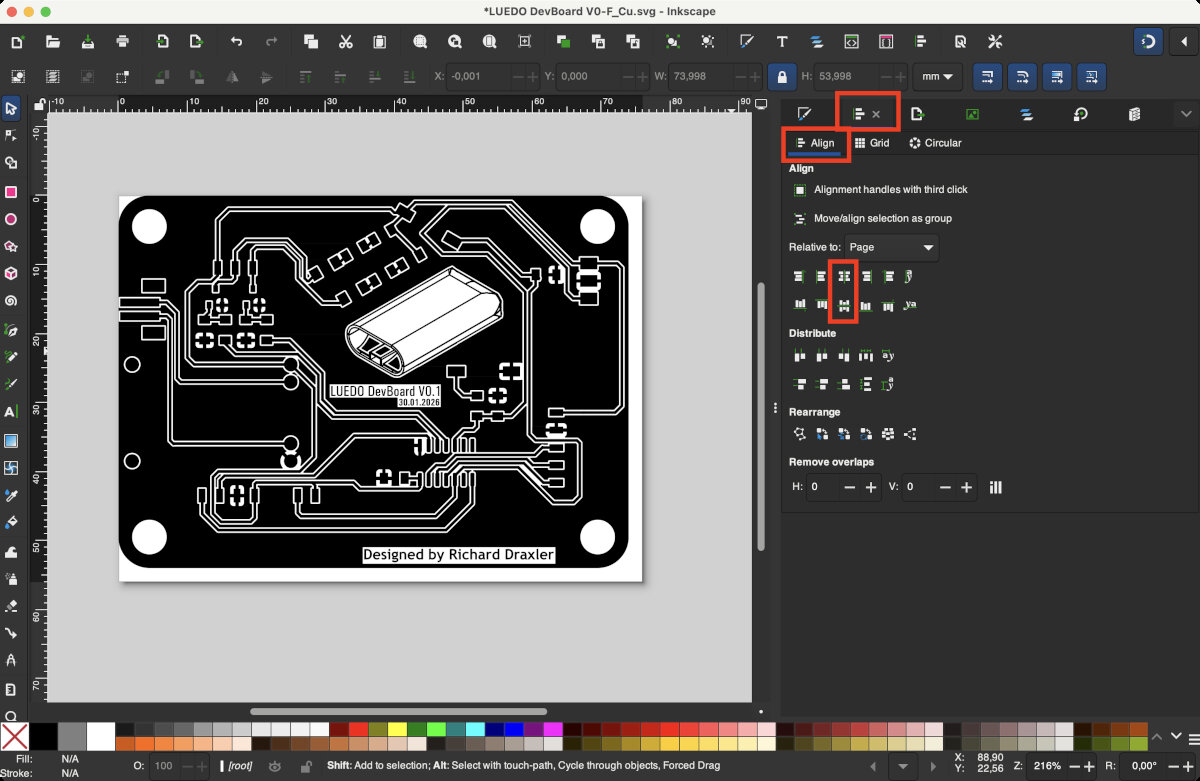Click the Import icon in the commands bar
Screen dimensions: 1200x781
pyautogui.click(x=163, y=42)
